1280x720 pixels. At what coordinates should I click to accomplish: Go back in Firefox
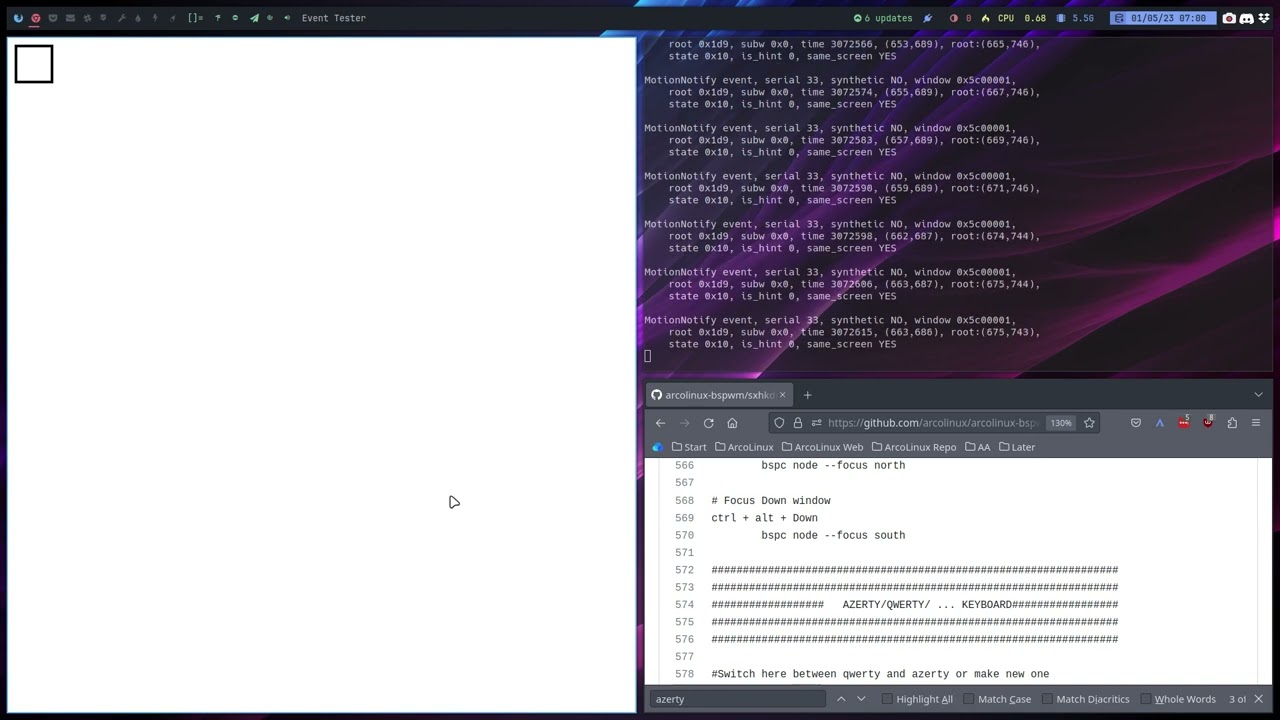pyautogui.click(x=660, y=423)
